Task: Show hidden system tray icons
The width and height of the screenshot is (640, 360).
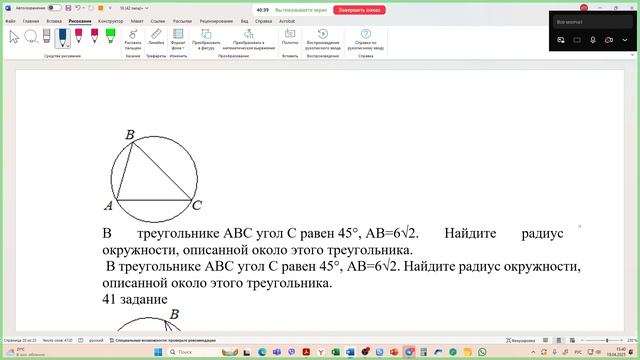Action: pos(533,352)
